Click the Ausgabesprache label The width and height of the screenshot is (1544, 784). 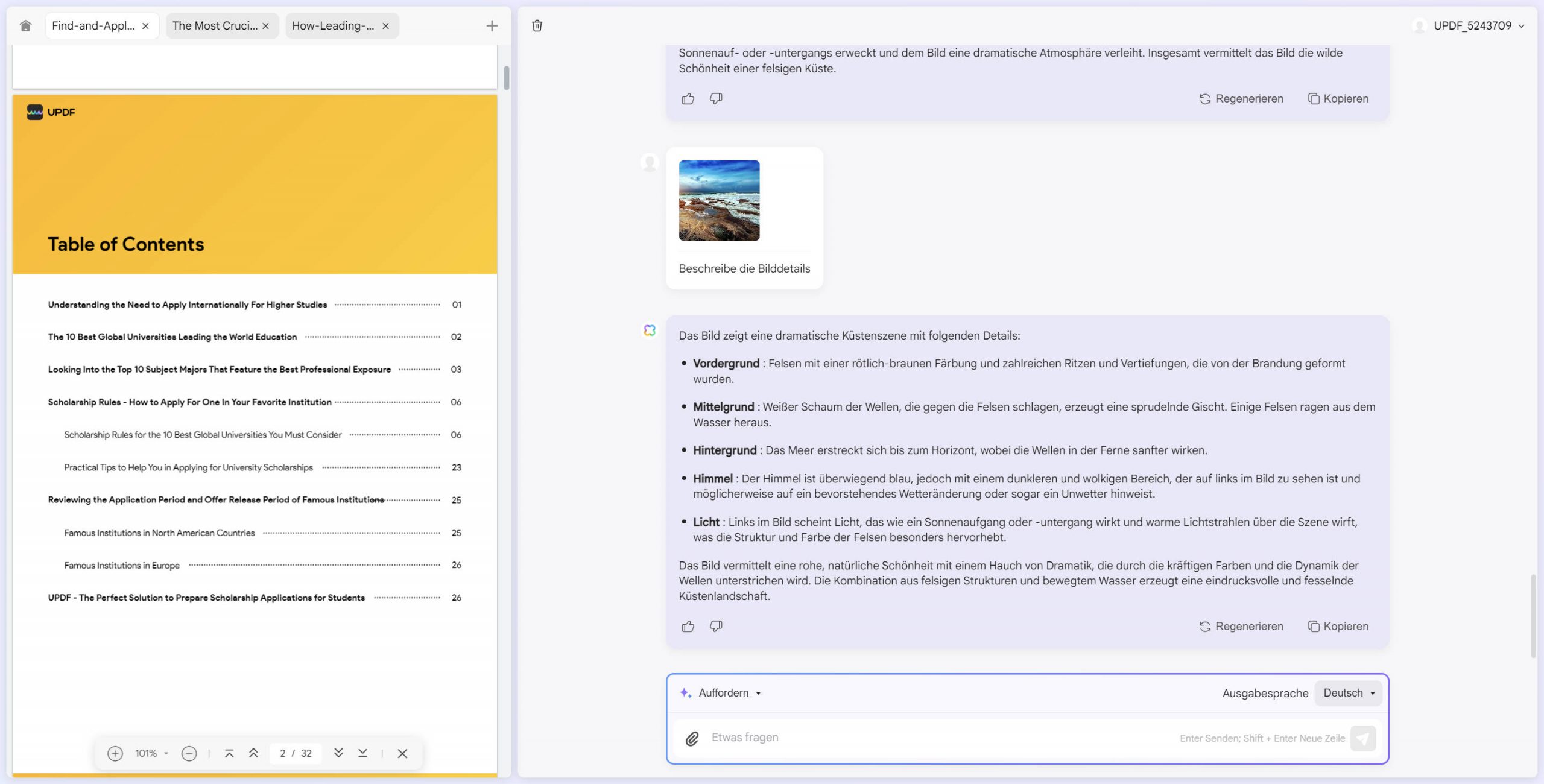click(x=1265, y=694)
